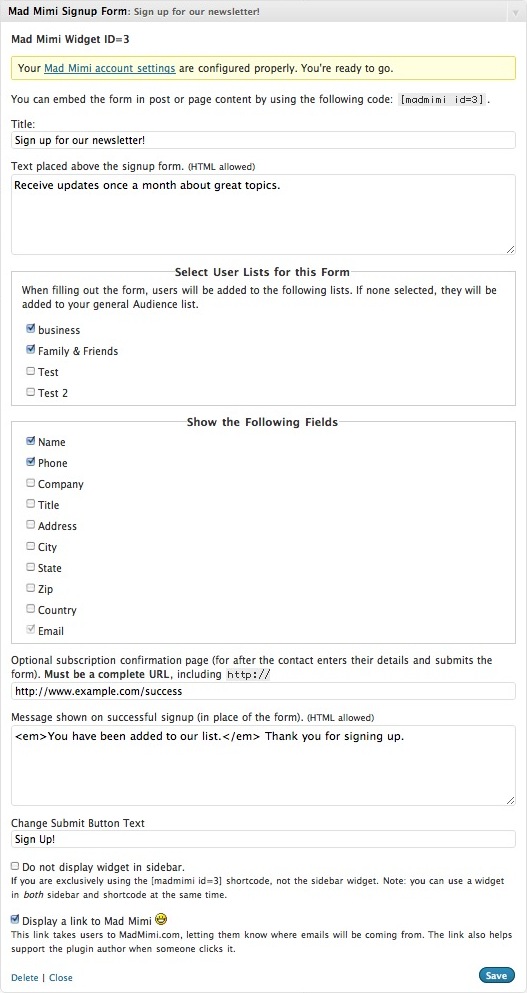Uncheck Display a link to Mad Mimi
This screenshot has height=993, width=527.
coord(15,919)
